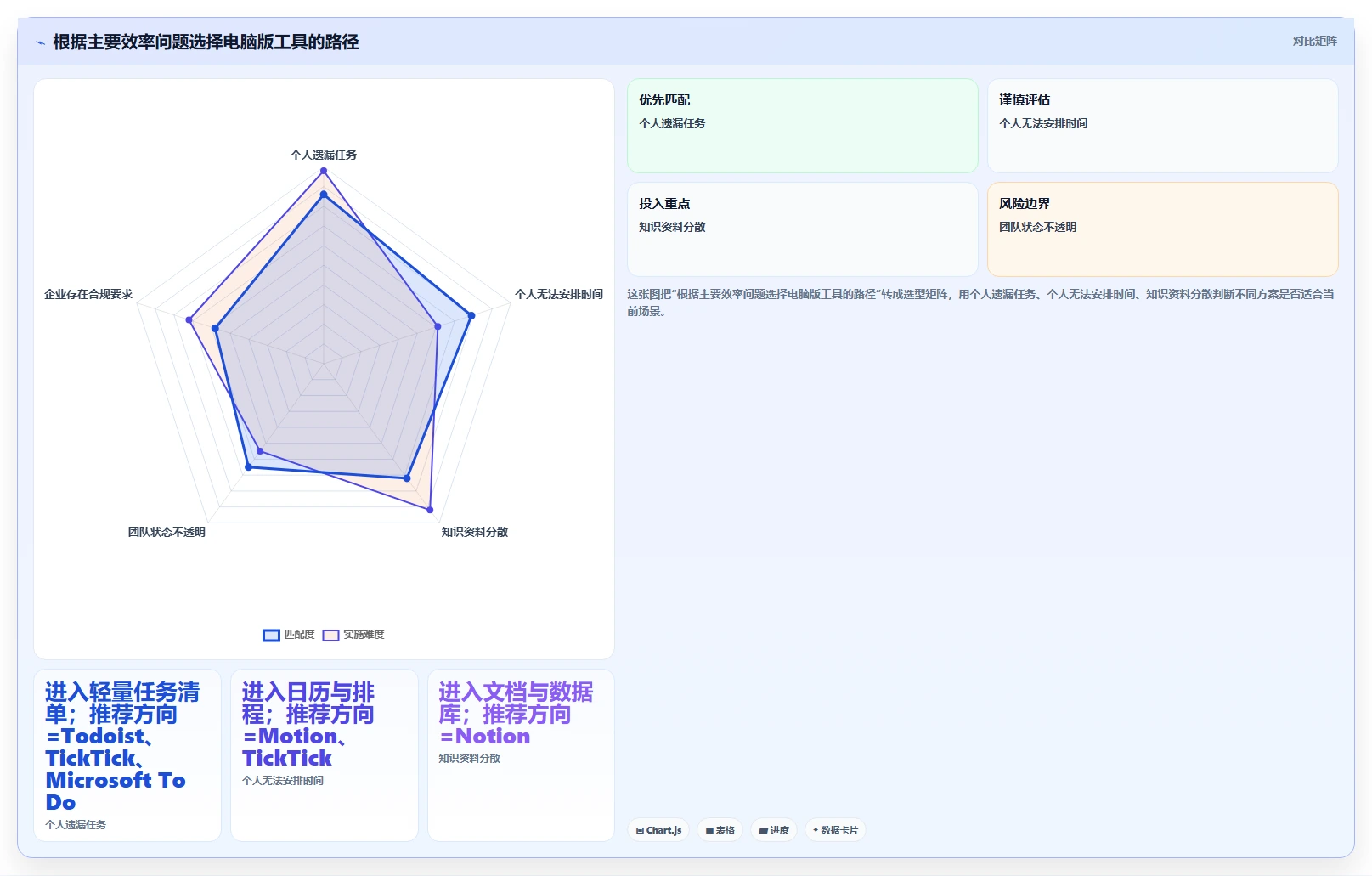1372x876 pixels.
Task: Select the 投入重点 card heading
Action: [664, 203]
